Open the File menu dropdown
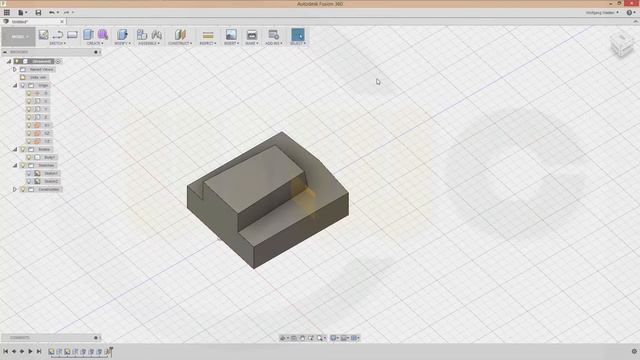Viewport: 640px width, 360px height. point(22,13)
